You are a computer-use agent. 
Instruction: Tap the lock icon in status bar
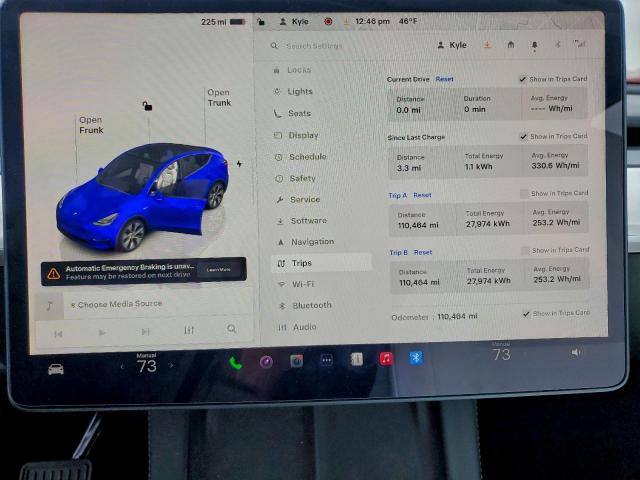pos(260,22)
